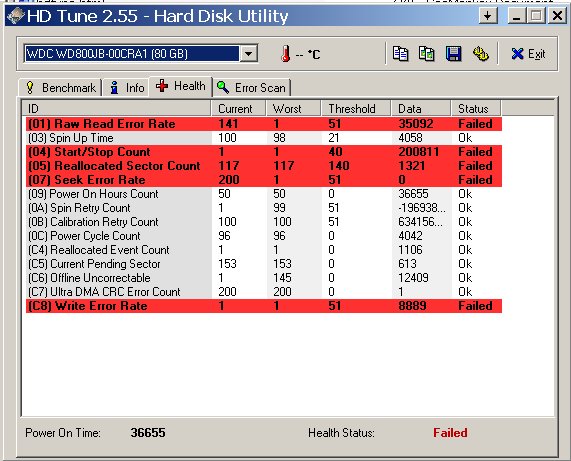Viewport: 571px width, 461px height.
Task: Click the ID column header
Action: (x=116, y=109)
